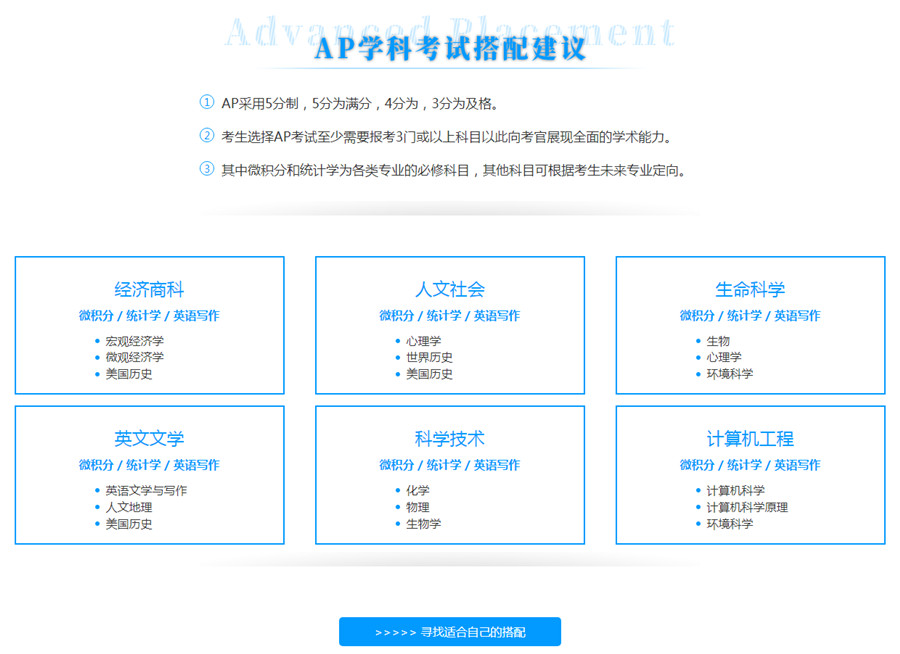The width and height of the screenshot is (900, 654).
Task: Choose the 科学技术 card heading
Action: (x=450, y=439)
